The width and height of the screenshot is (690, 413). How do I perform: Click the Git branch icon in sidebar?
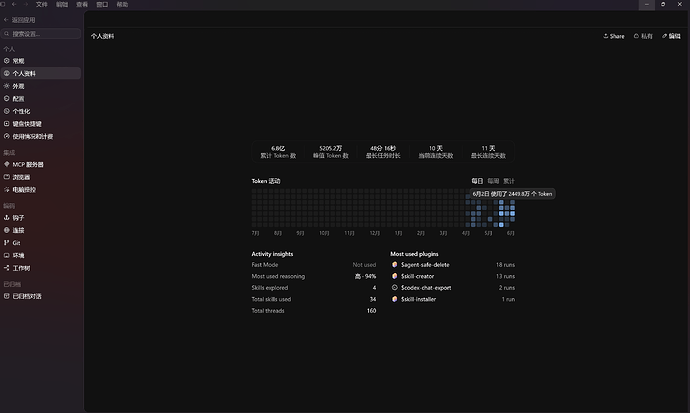coord(7,242)
